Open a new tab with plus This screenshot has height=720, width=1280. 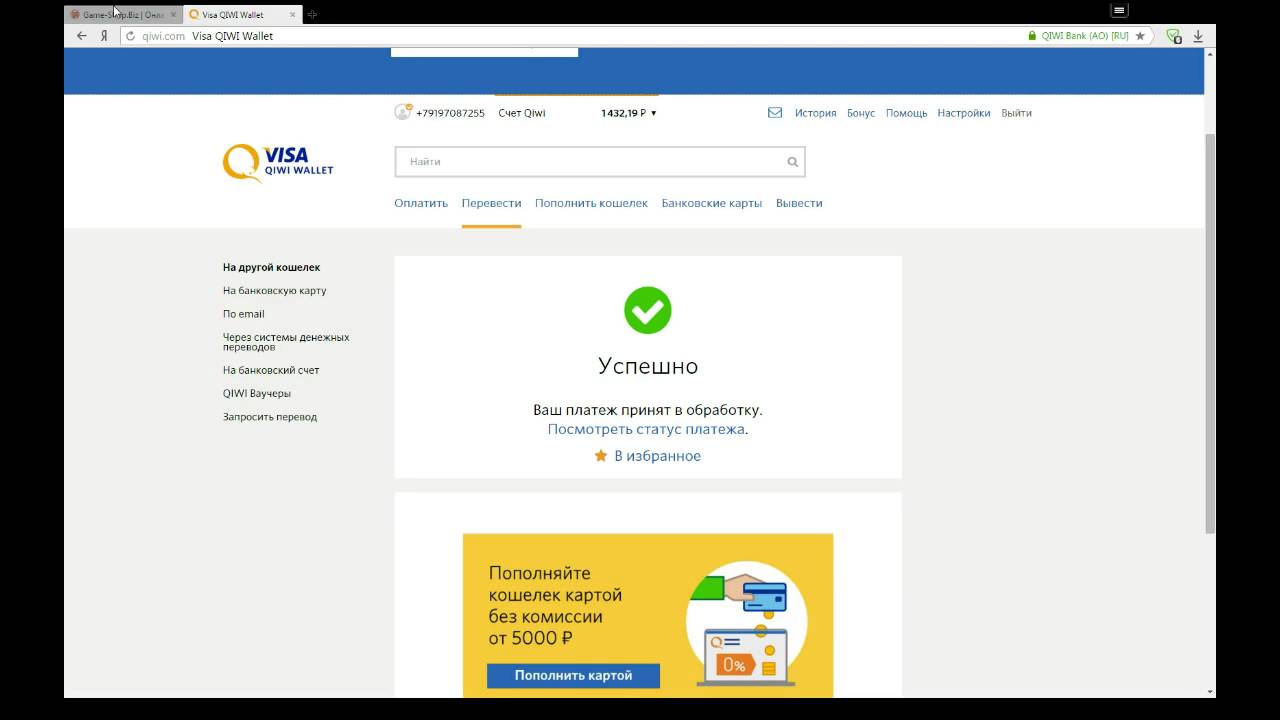click(x=312, y=15)
